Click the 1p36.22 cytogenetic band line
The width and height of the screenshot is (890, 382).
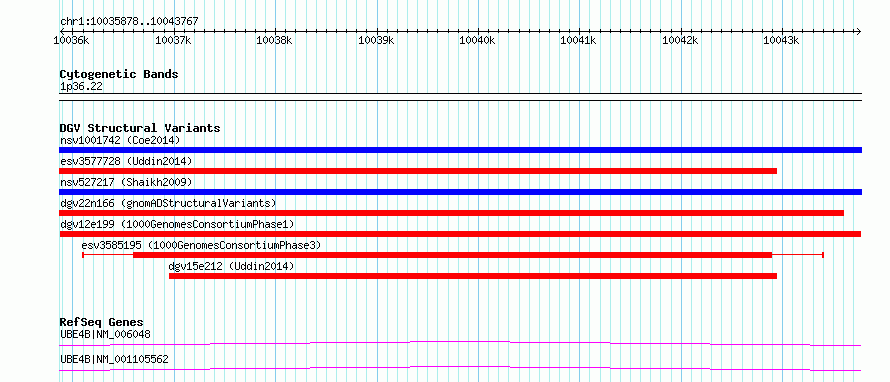point(460,96)
